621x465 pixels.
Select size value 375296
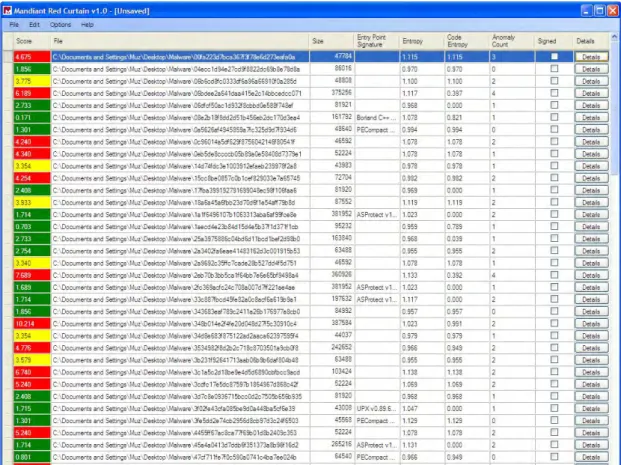coord(341,93)
